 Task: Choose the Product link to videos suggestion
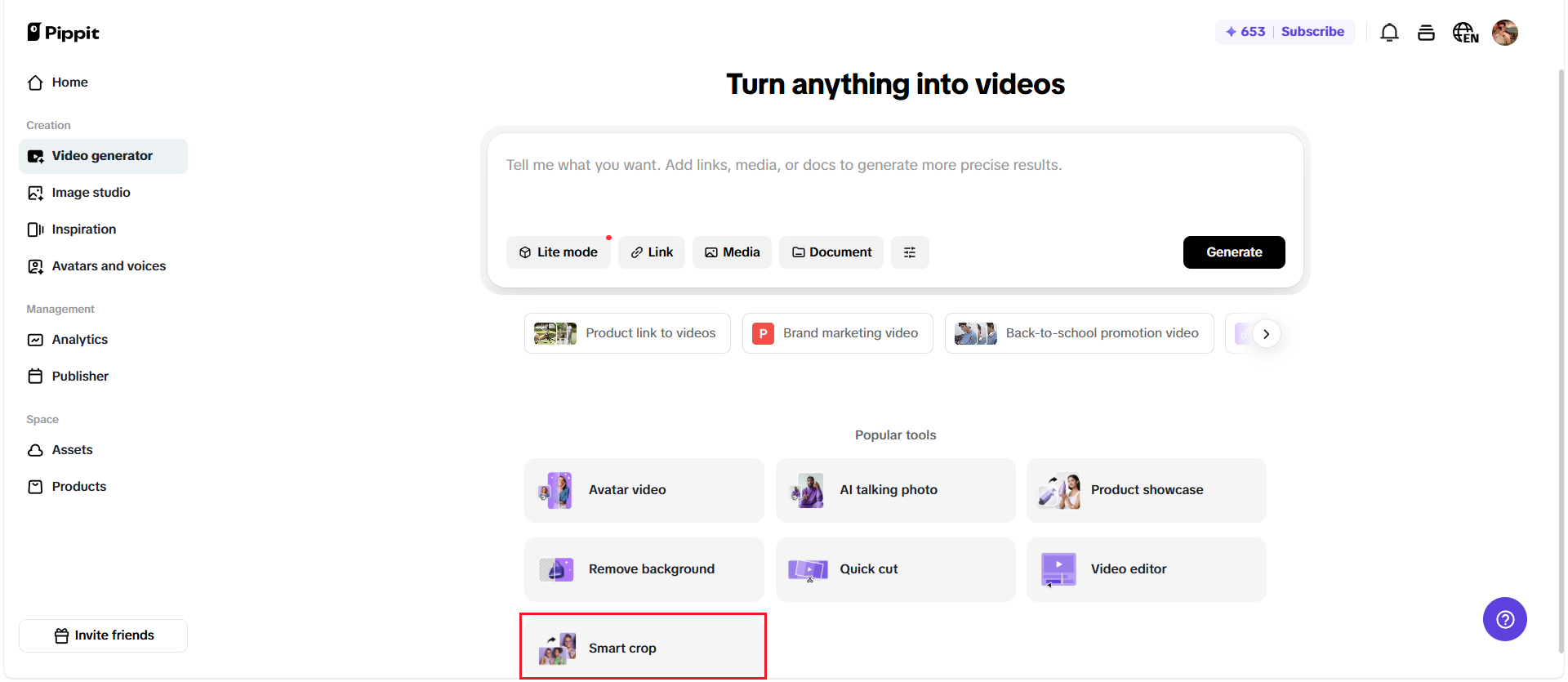pyautogui.click(x=627, y=333)
